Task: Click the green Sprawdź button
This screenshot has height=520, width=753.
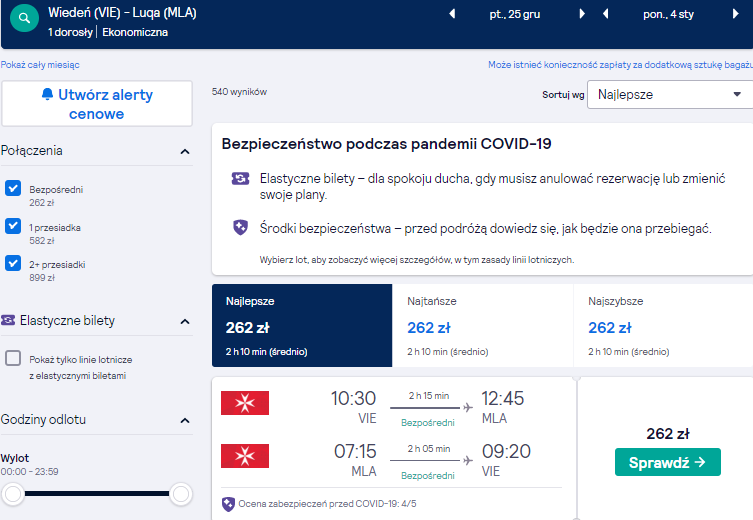Action: pos(668,462)
